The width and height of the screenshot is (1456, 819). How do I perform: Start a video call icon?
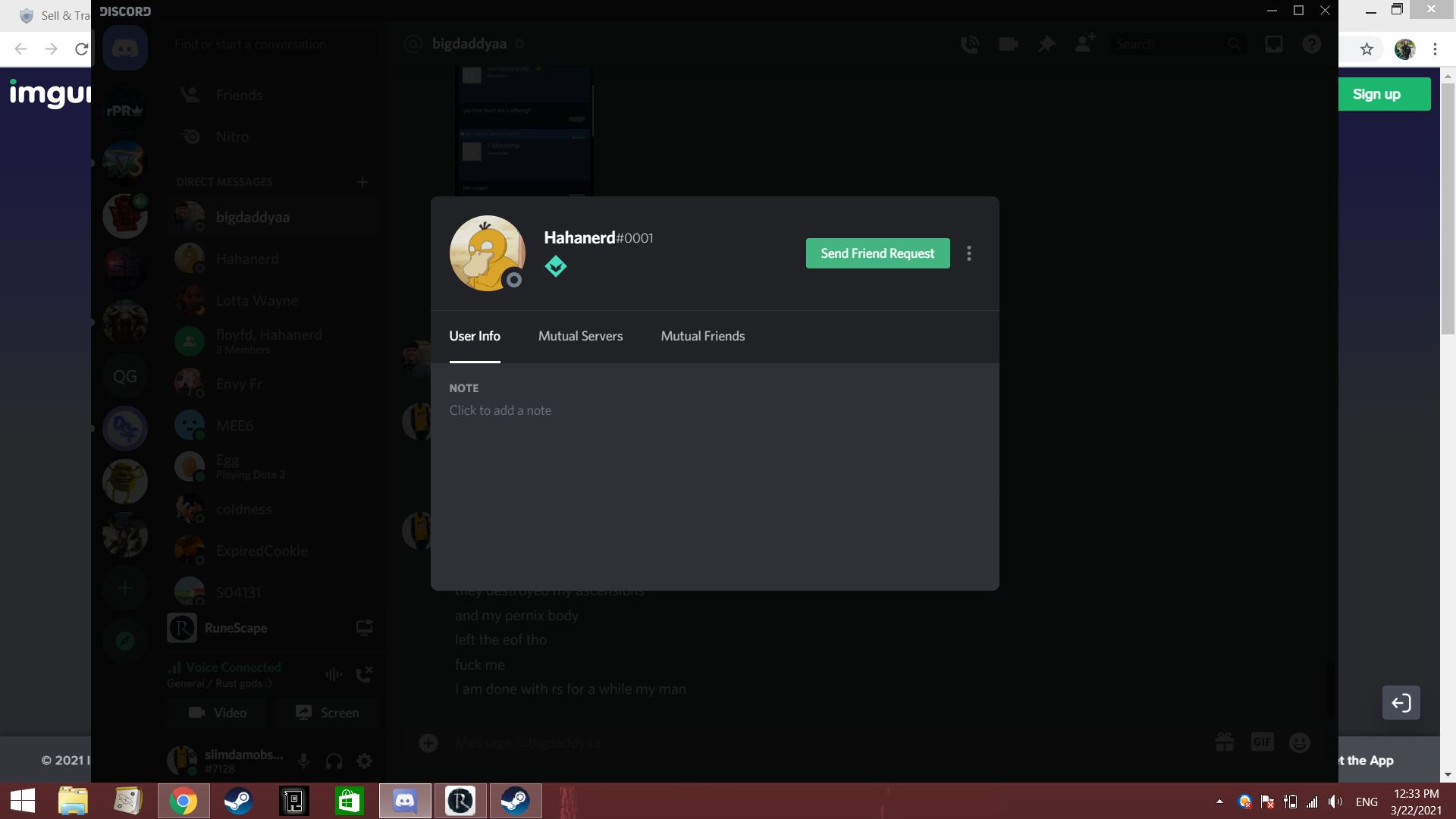[1008, 44]
